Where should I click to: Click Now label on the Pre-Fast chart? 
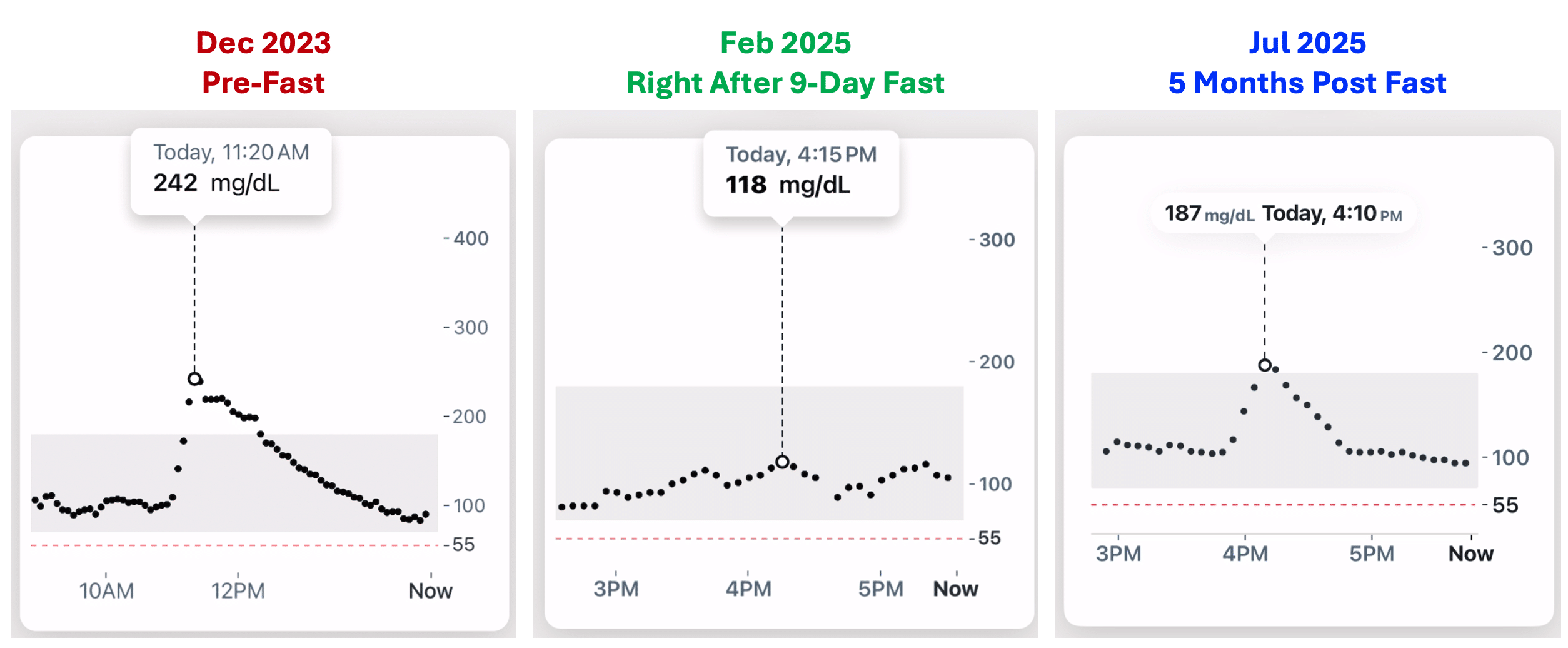coord(430,590)
